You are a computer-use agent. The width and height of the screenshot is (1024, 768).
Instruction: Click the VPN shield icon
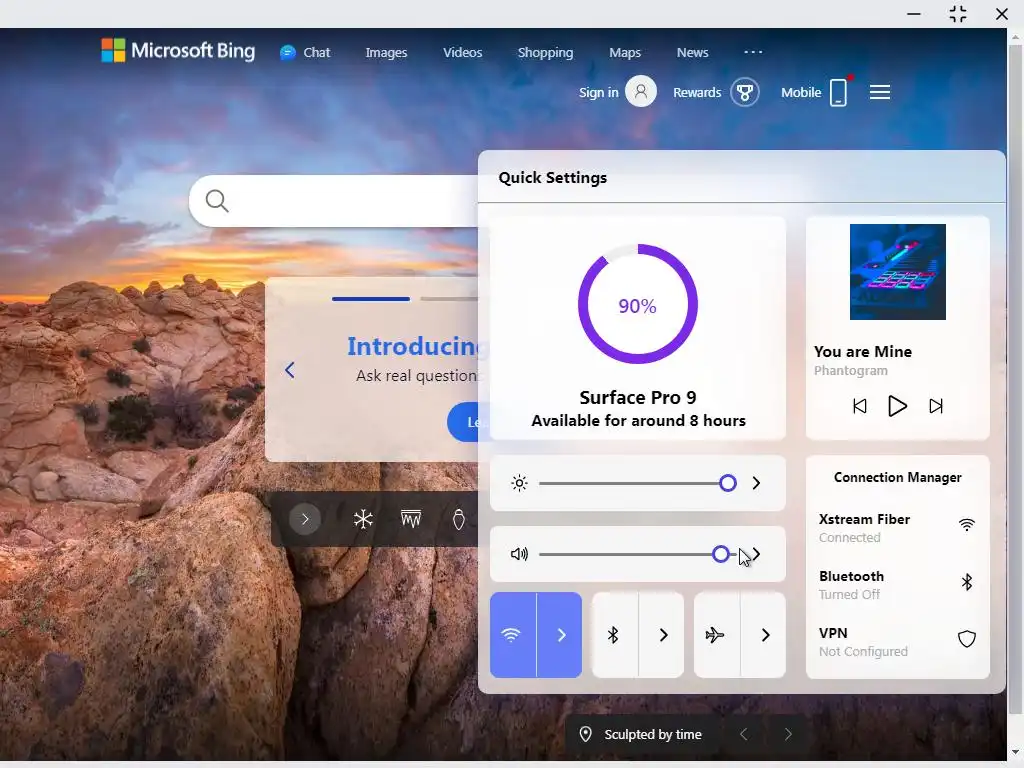(967, 639)
